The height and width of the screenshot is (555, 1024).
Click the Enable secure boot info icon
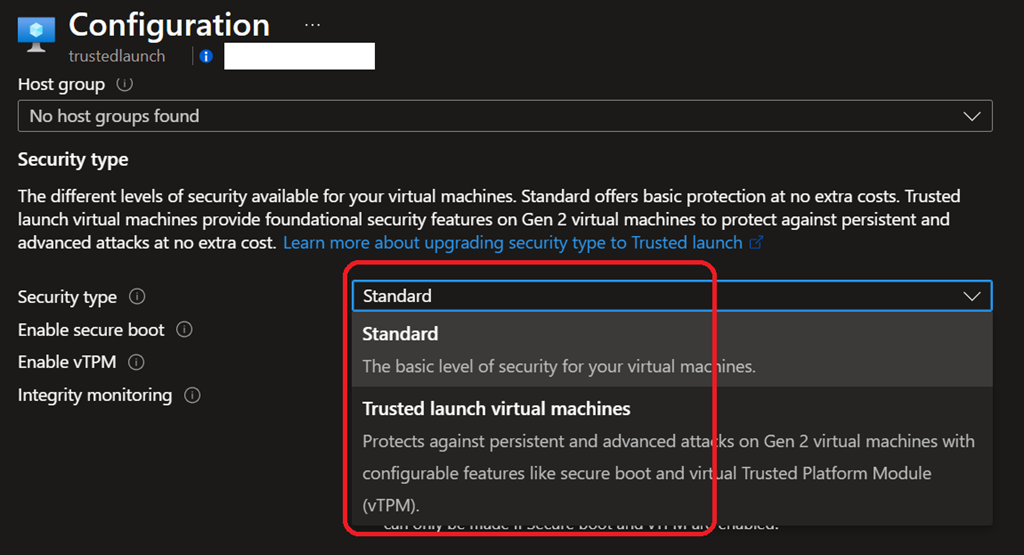click(x=184, y=329)
